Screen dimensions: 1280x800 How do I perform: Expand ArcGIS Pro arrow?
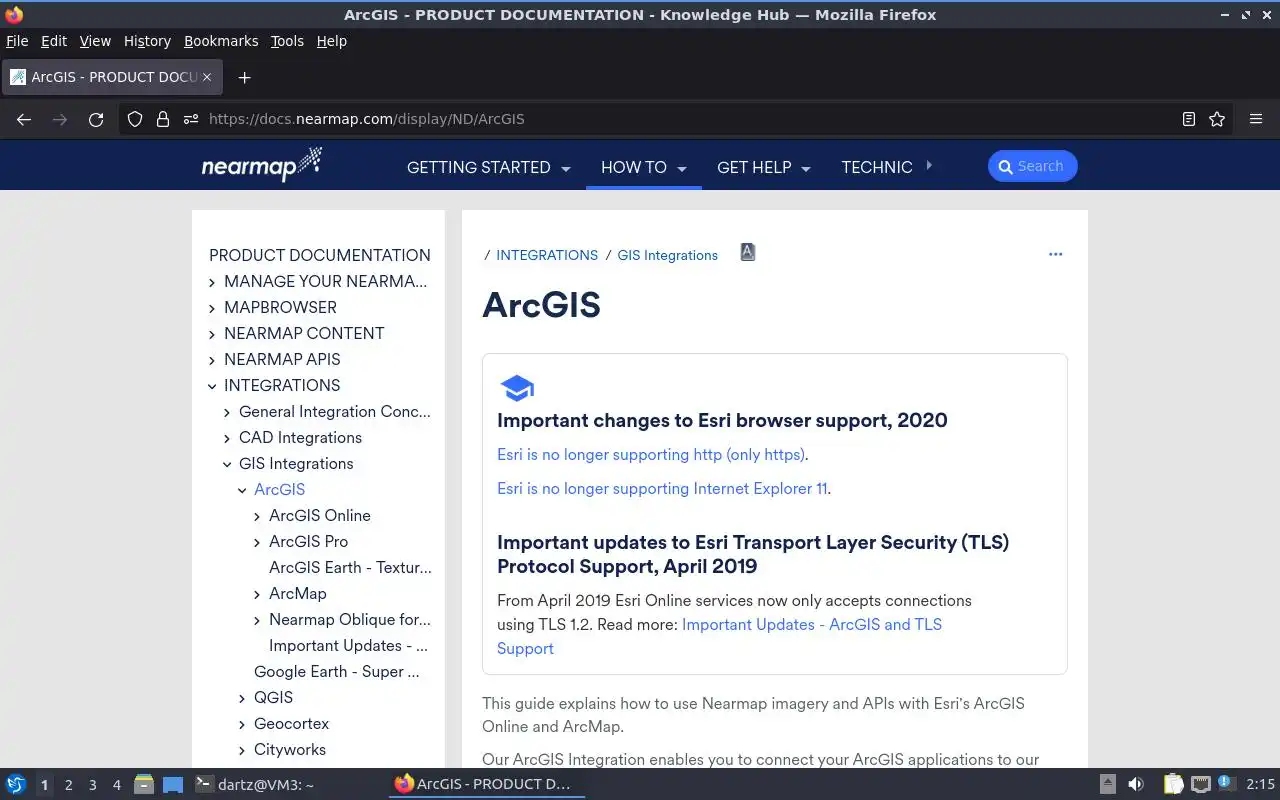257,542
